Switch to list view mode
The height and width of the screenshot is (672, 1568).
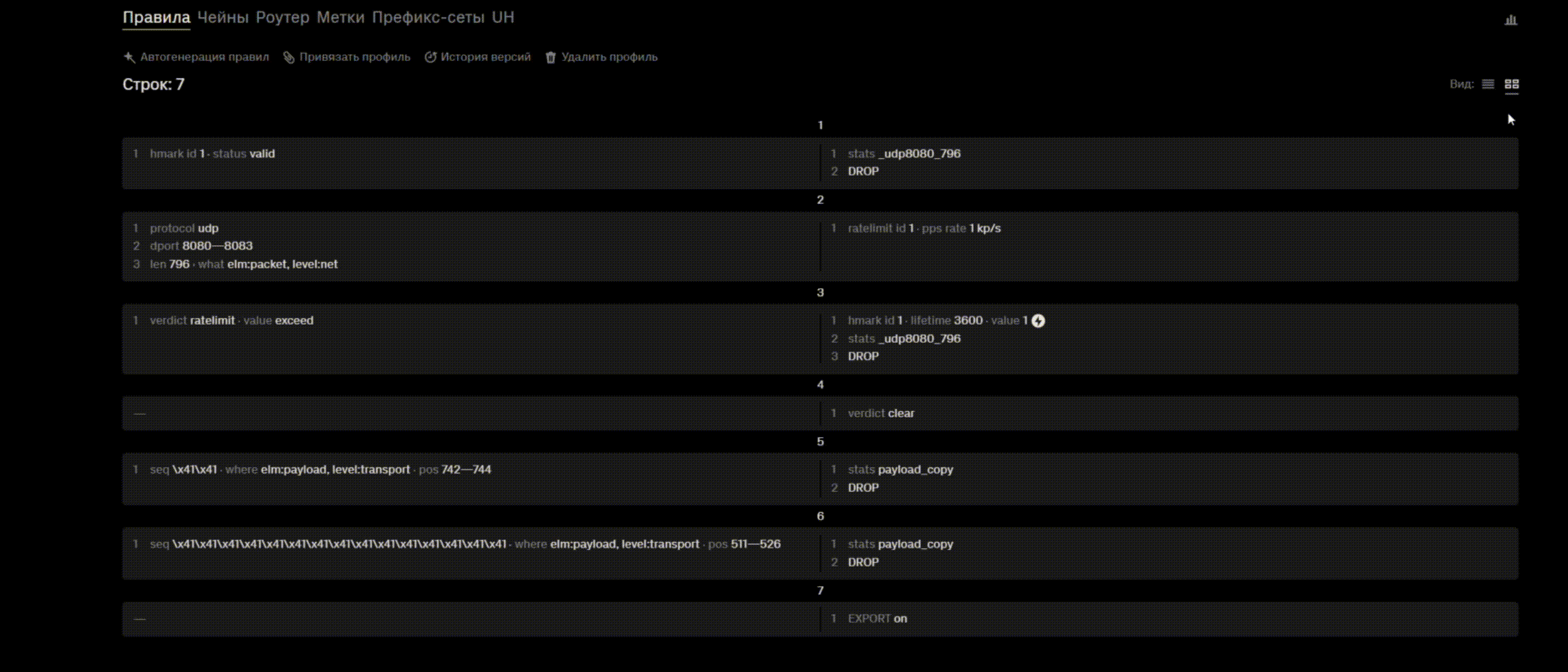pyautogui.click(x=1488, y=84)
